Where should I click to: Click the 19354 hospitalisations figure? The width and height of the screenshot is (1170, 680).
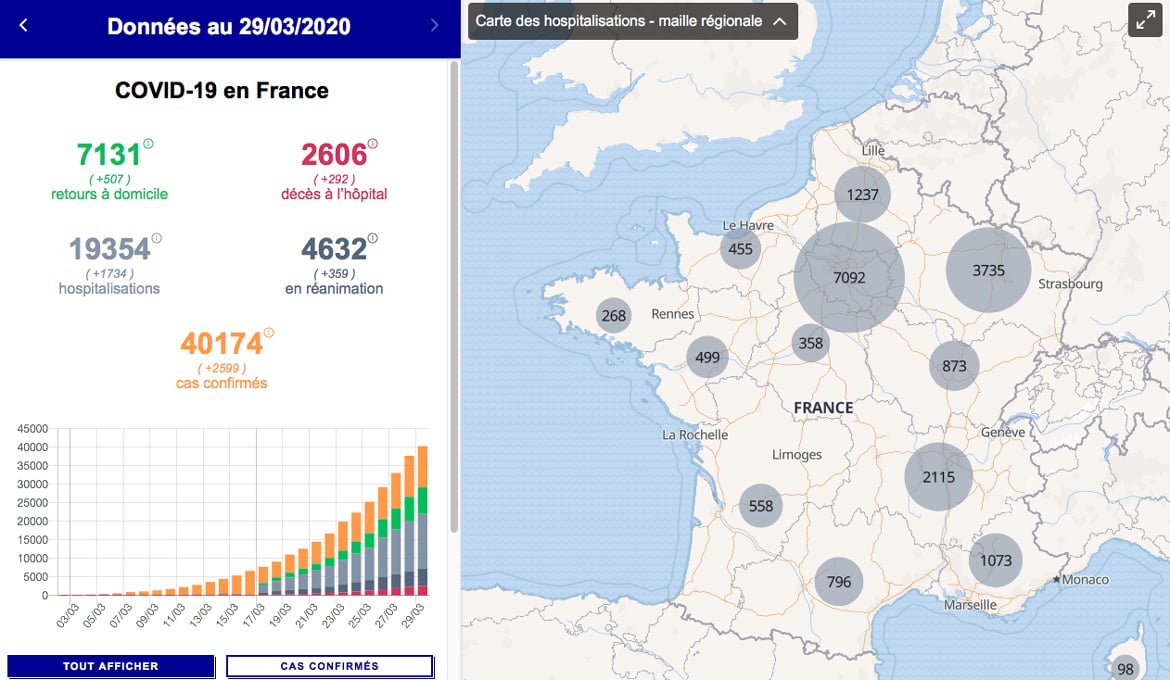pos(110,249)
